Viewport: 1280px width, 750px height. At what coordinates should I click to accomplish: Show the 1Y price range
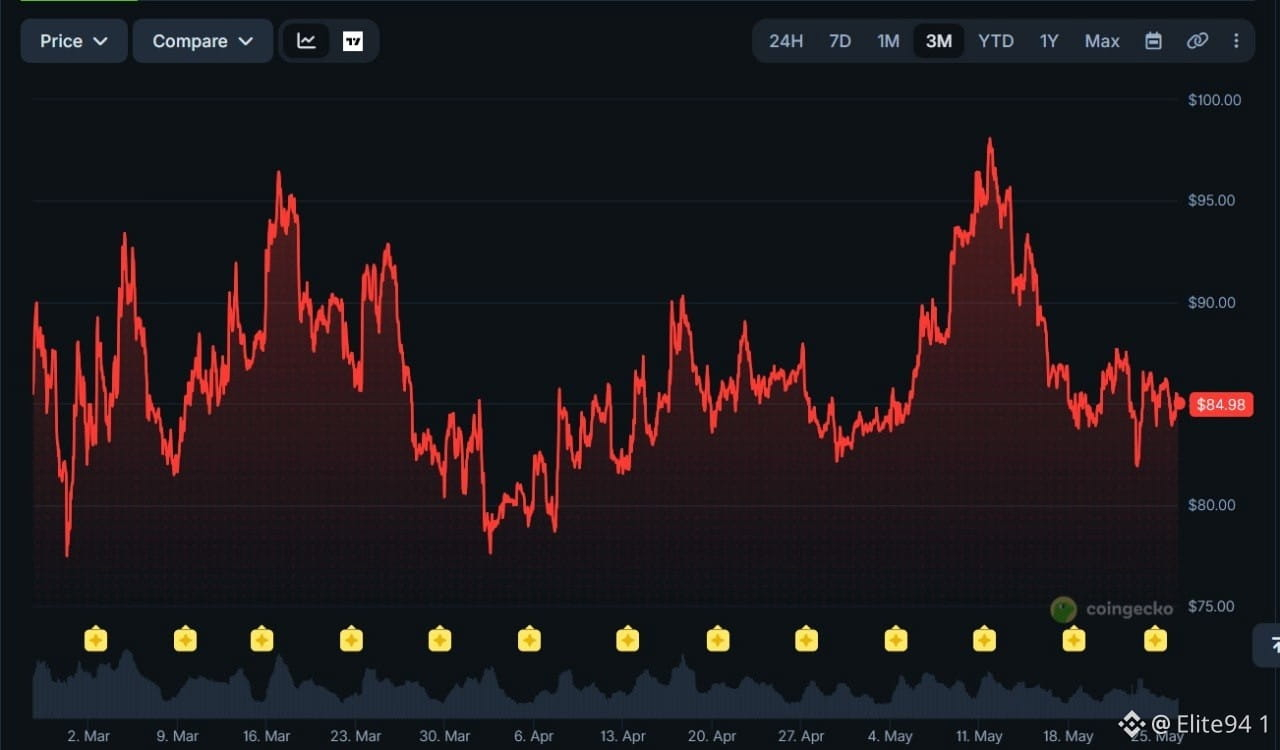coord(1049,41)
